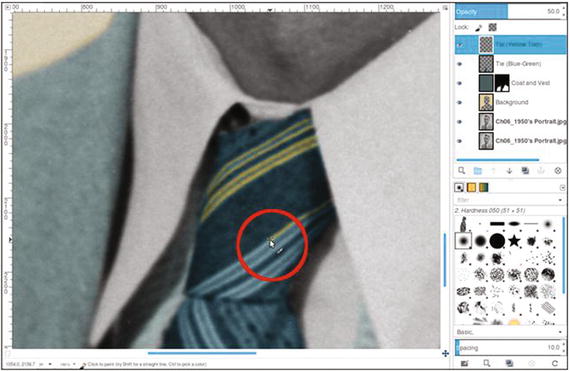Click the Opacity value spinner arrows
The width and height of the screenshot is (570, 371).
click(x=564, y=12)
